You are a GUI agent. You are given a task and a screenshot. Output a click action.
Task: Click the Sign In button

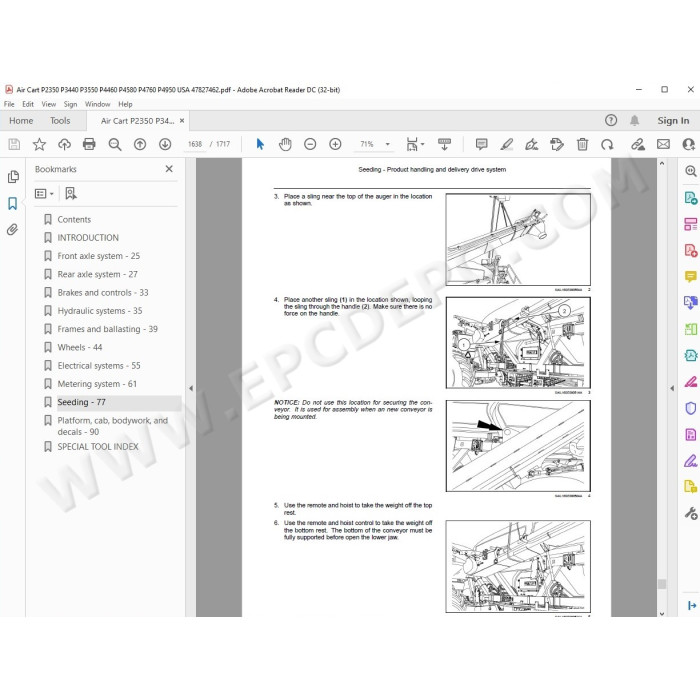point(673,121)
